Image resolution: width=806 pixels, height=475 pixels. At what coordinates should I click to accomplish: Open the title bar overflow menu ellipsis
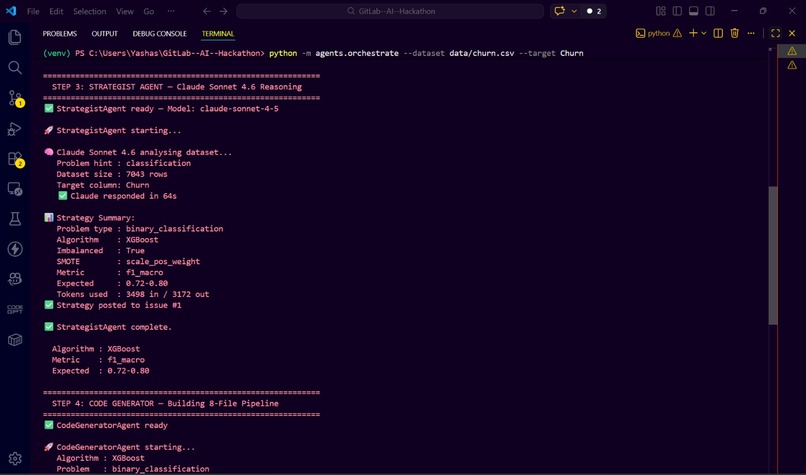point(171,11)
